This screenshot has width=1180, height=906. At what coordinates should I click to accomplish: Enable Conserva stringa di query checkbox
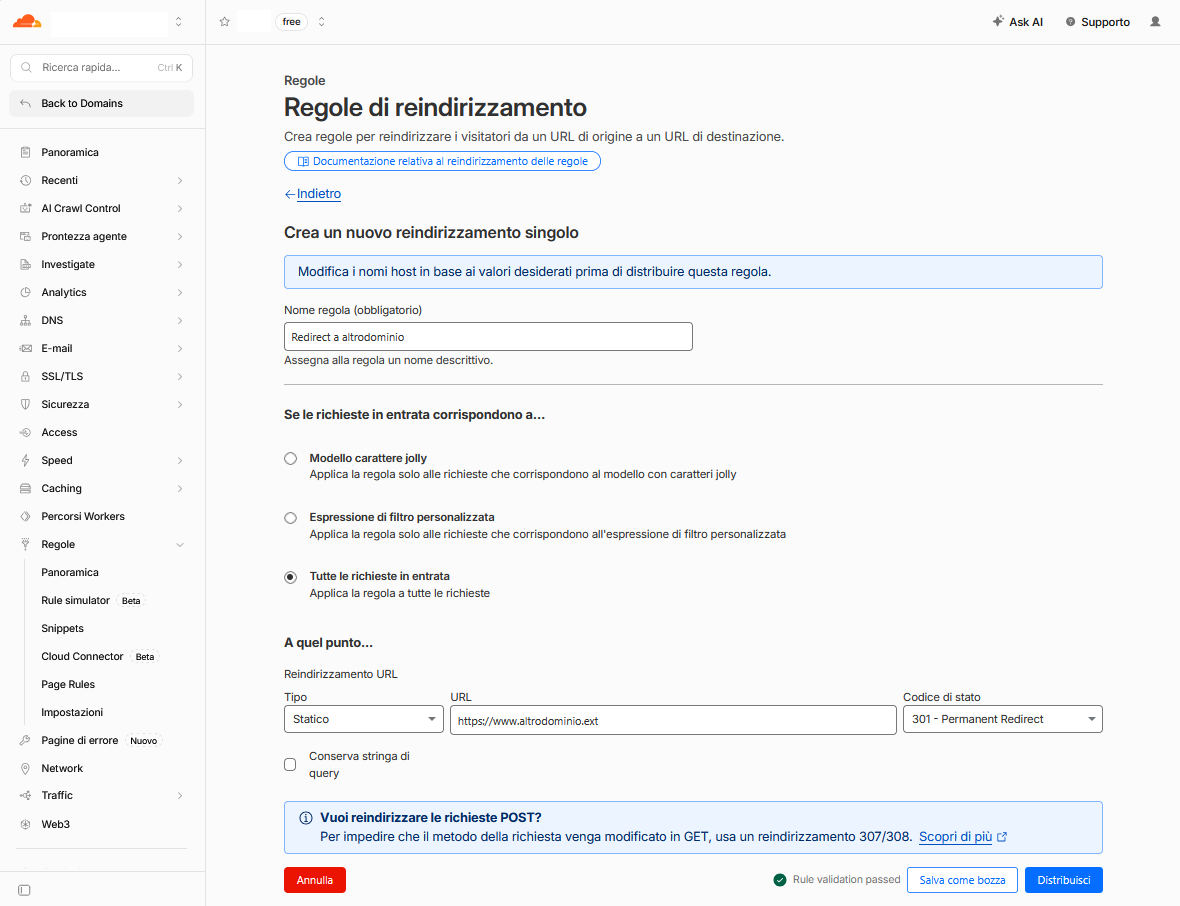pos(290,765)
